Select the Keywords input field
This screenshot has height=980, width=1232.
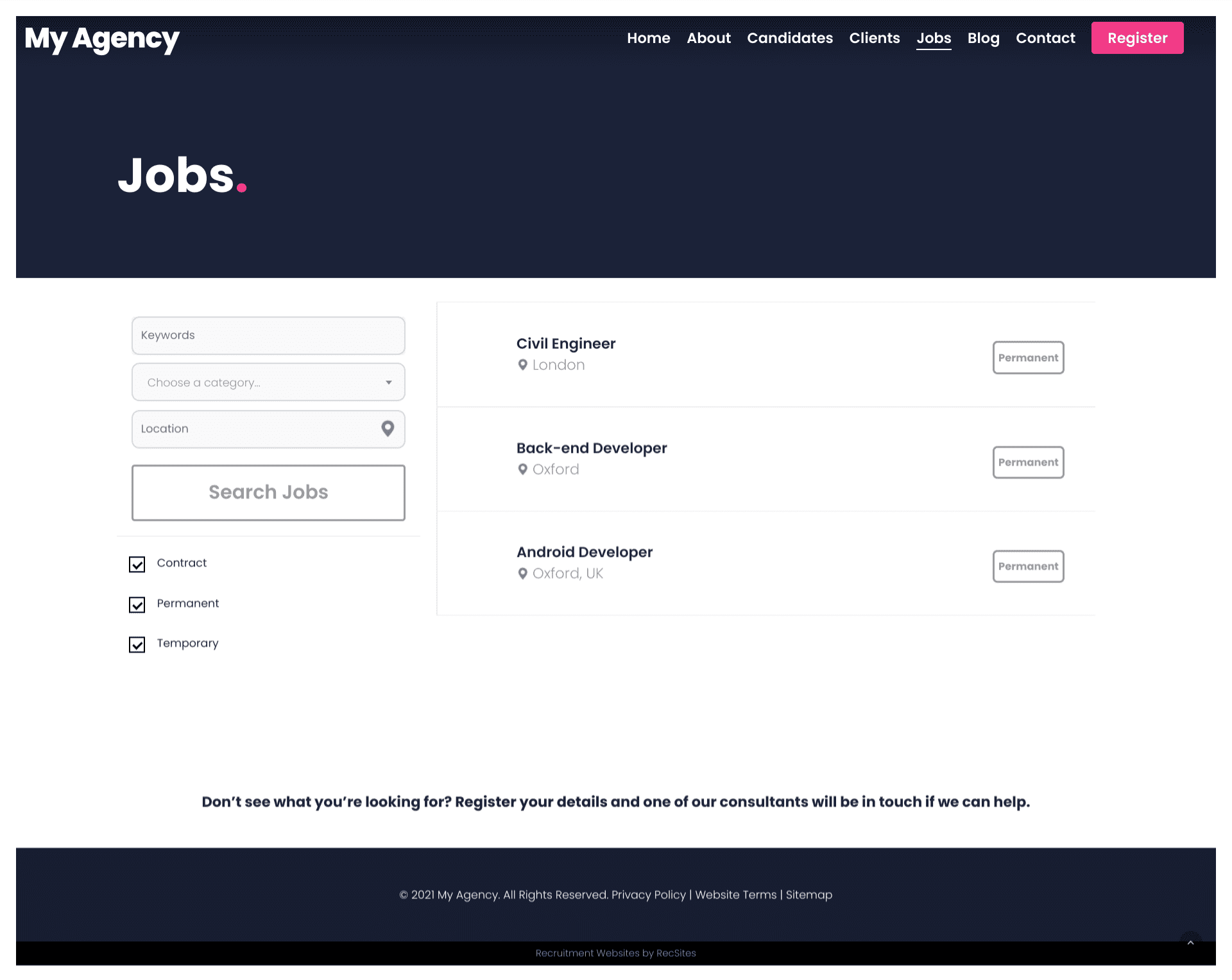268,335
